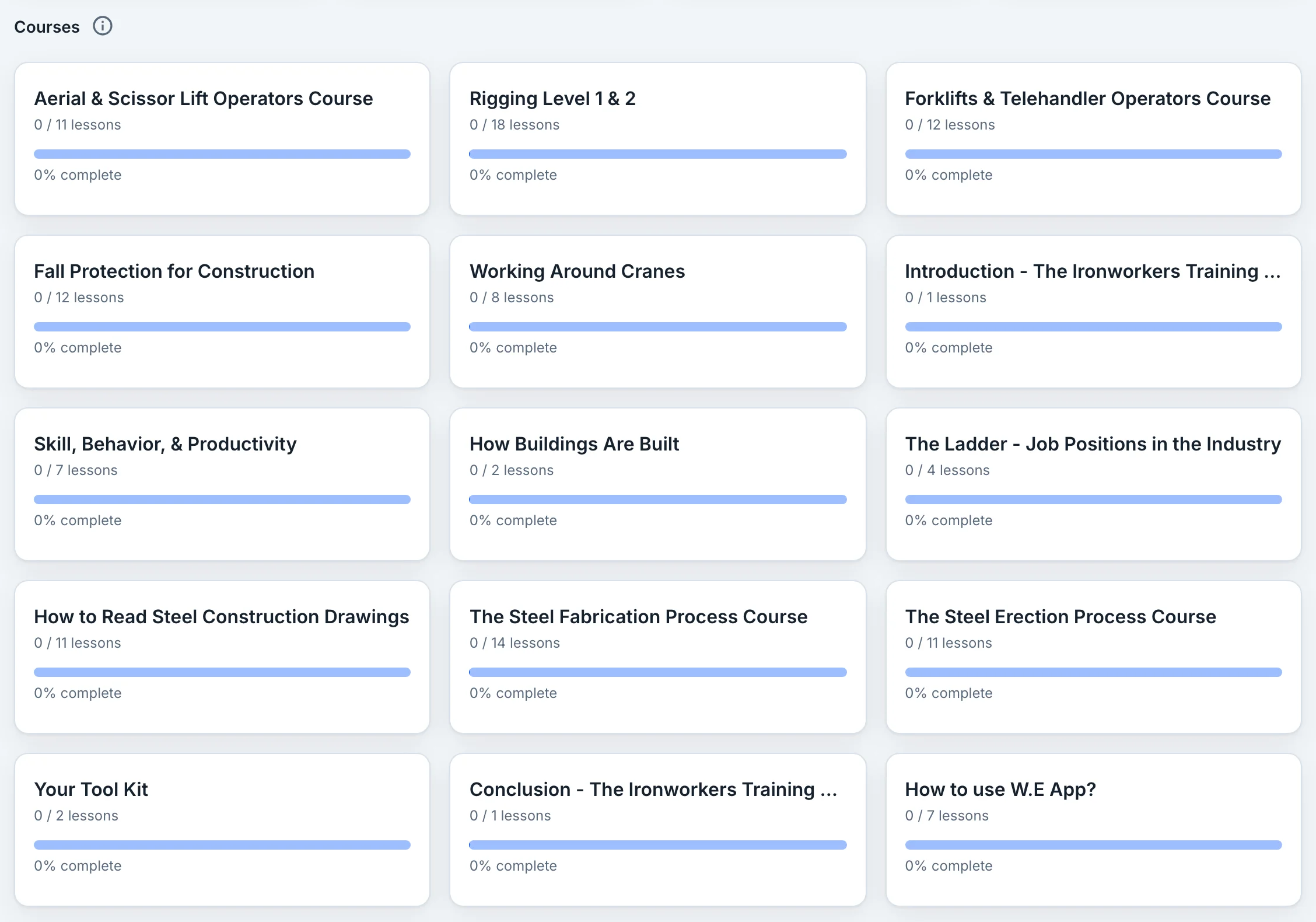Click progress bar on Your Tool Kit card
Screen dimensions: 1316x922
tap(222, 845)
